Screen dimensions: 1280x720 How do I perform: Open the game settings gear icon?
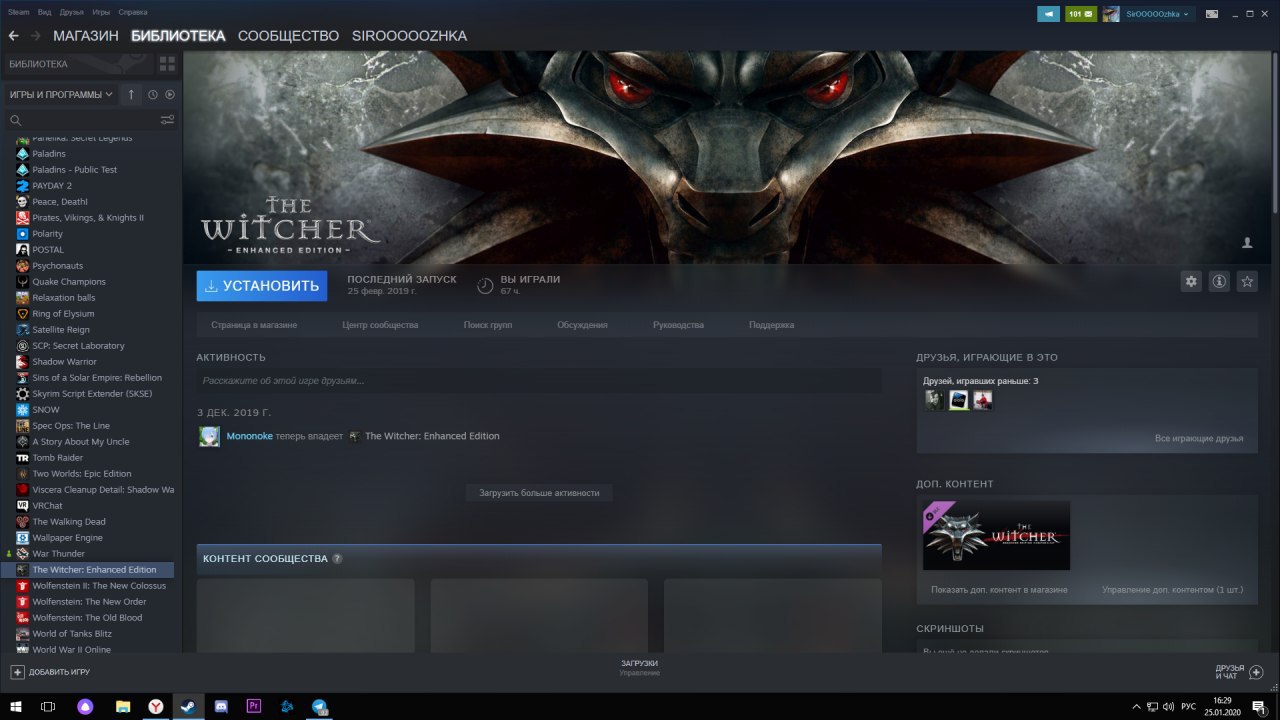1191,282
